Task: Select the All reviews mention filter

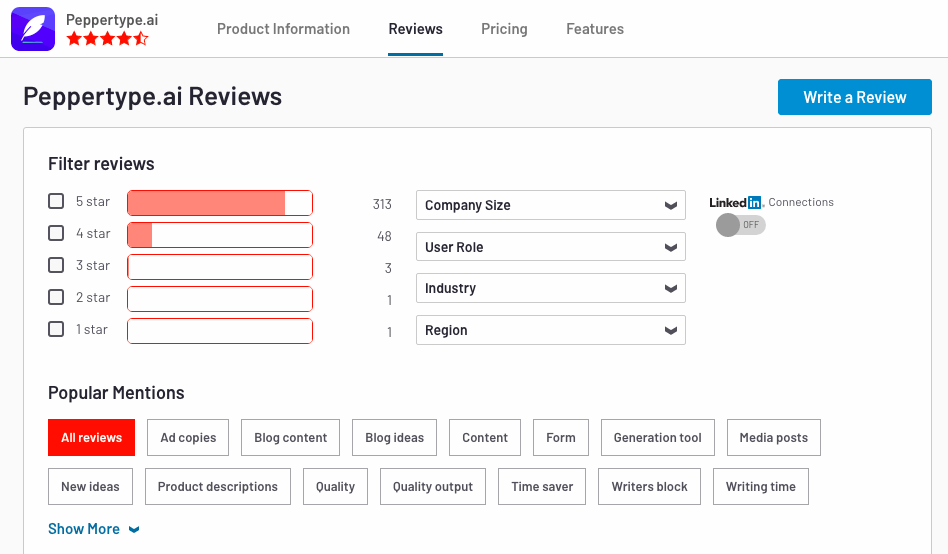Action: [x=91, y=437]
